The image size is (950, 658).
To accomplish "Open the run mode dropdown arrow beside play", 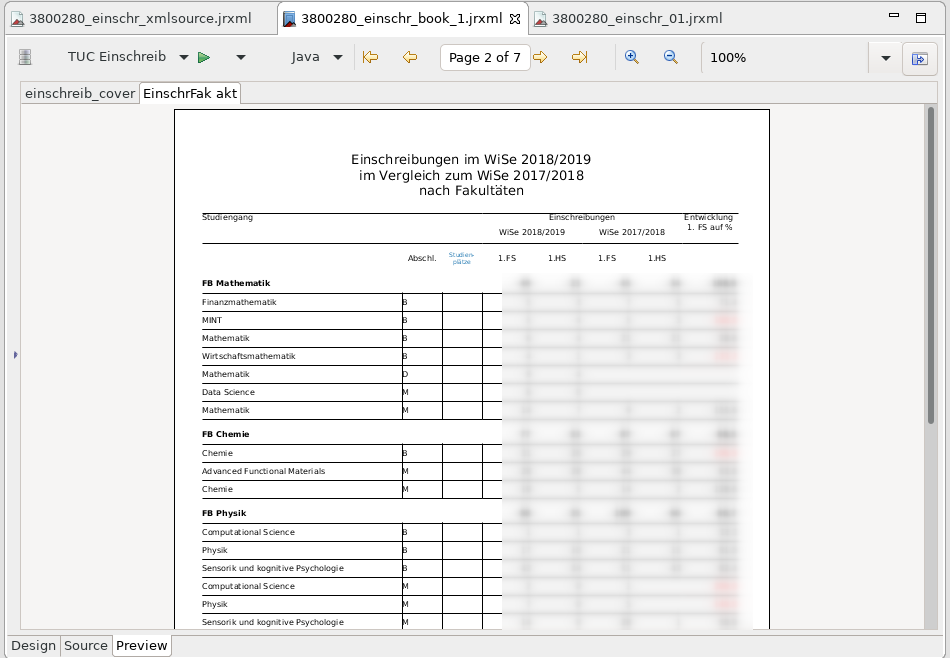I will pyautogui.click(x=241, y=58).
